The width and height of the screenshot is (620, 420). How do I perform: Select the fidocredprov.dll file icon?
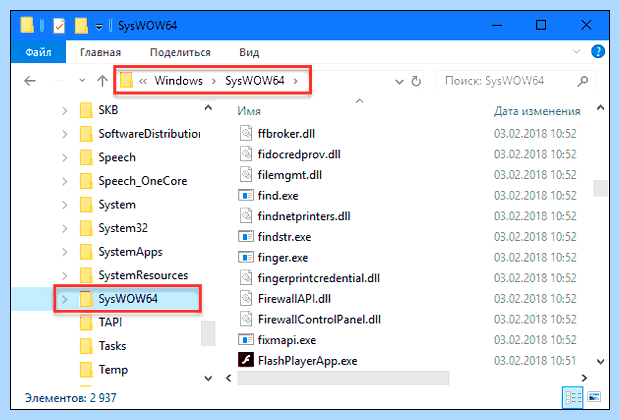[246, 154]
